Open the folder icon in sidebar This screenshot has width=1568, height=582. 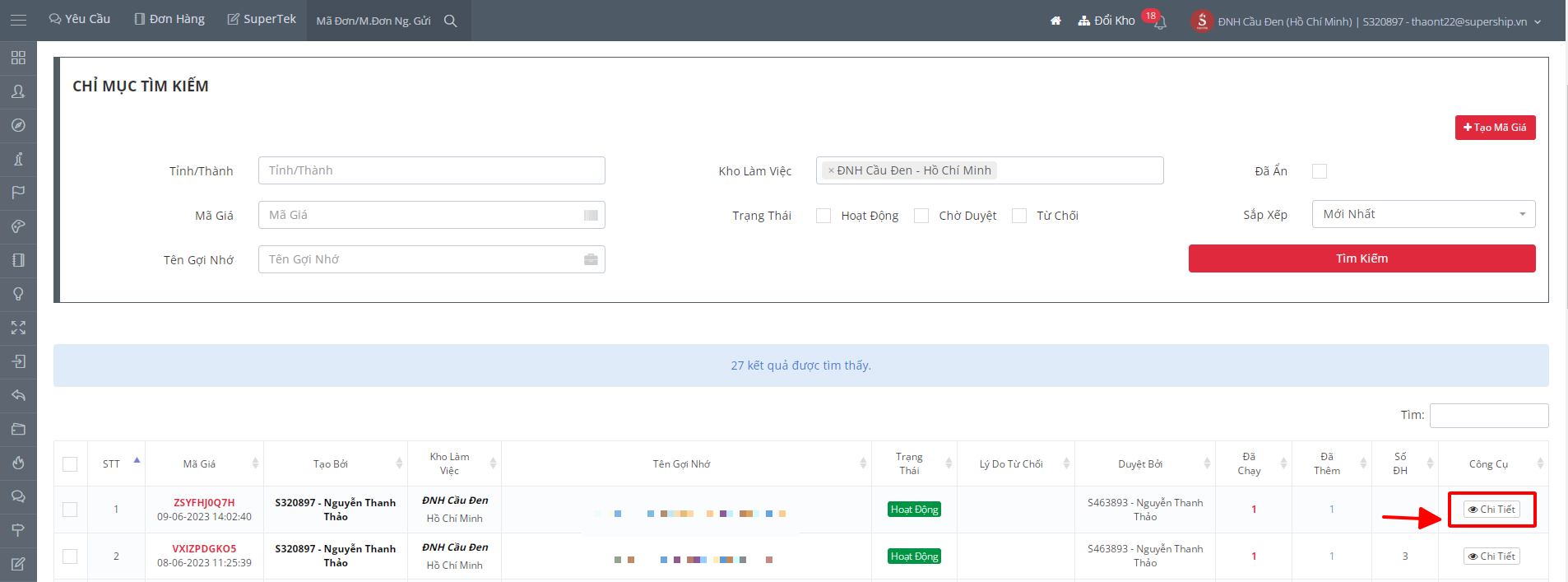tap(18, 429)
